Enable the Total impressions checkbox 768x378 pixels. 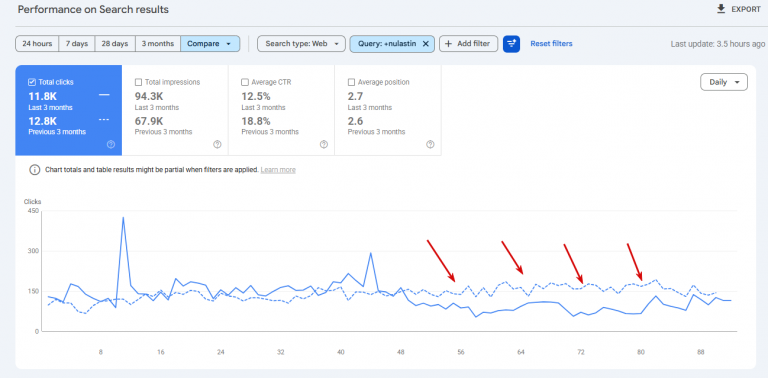click(x=138, y=82)
